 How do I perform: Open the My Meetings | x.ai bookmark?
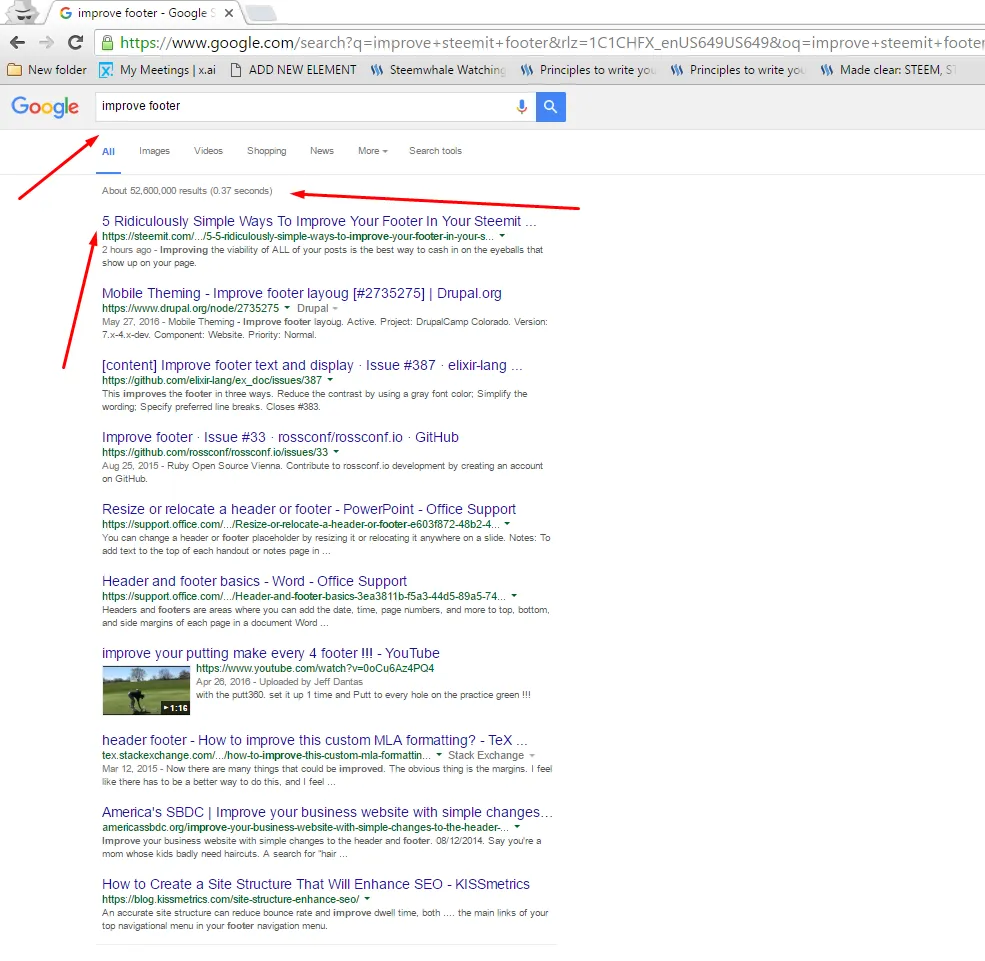point(158,70)
